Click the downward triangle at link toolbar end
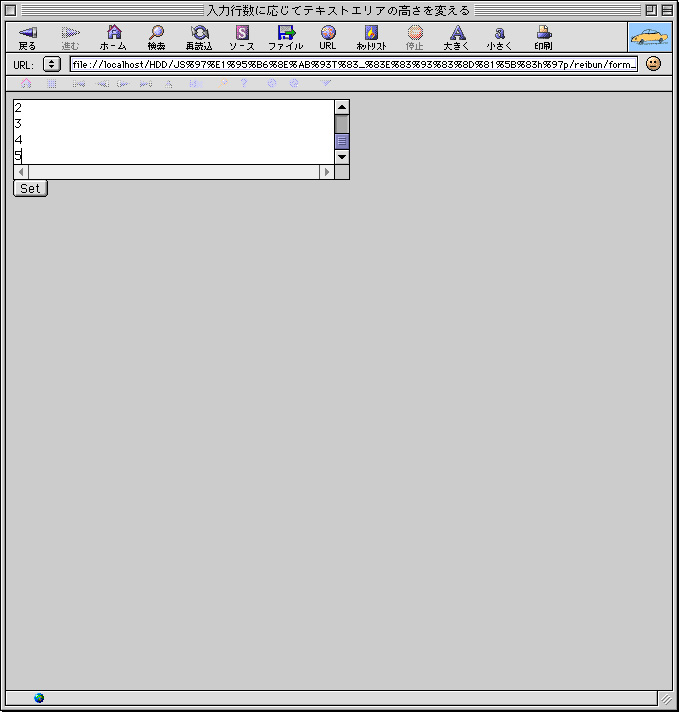This screenshot has width=679, height=712. pyautogui.click(x=326, y=83)
